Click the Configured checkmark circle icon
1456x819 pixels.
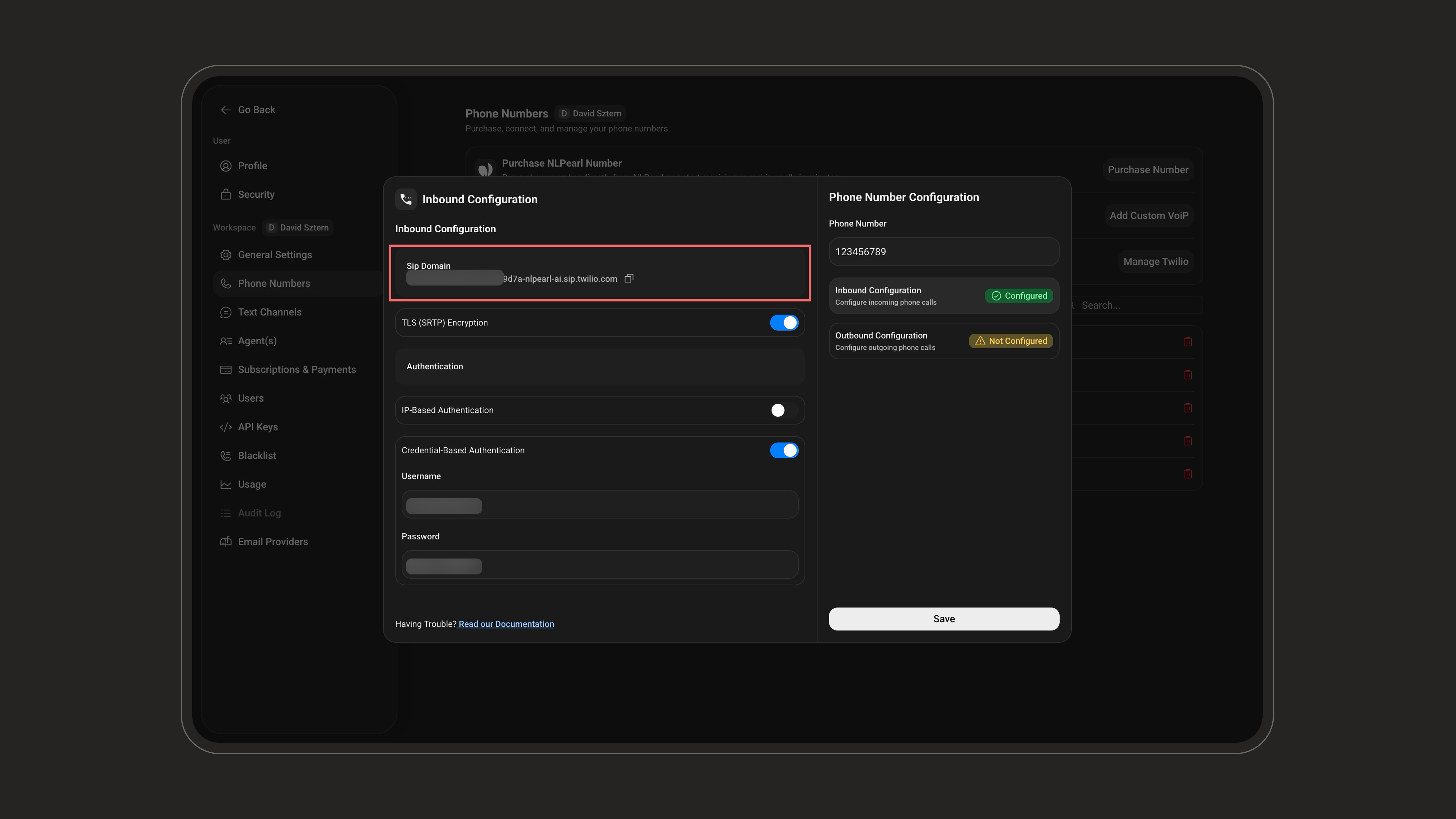(996, 296)
